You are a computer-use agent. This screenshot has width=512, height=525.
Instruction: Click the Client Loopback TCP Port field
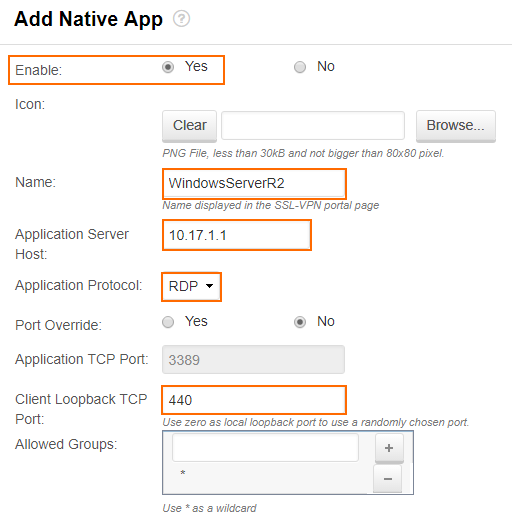254,400
